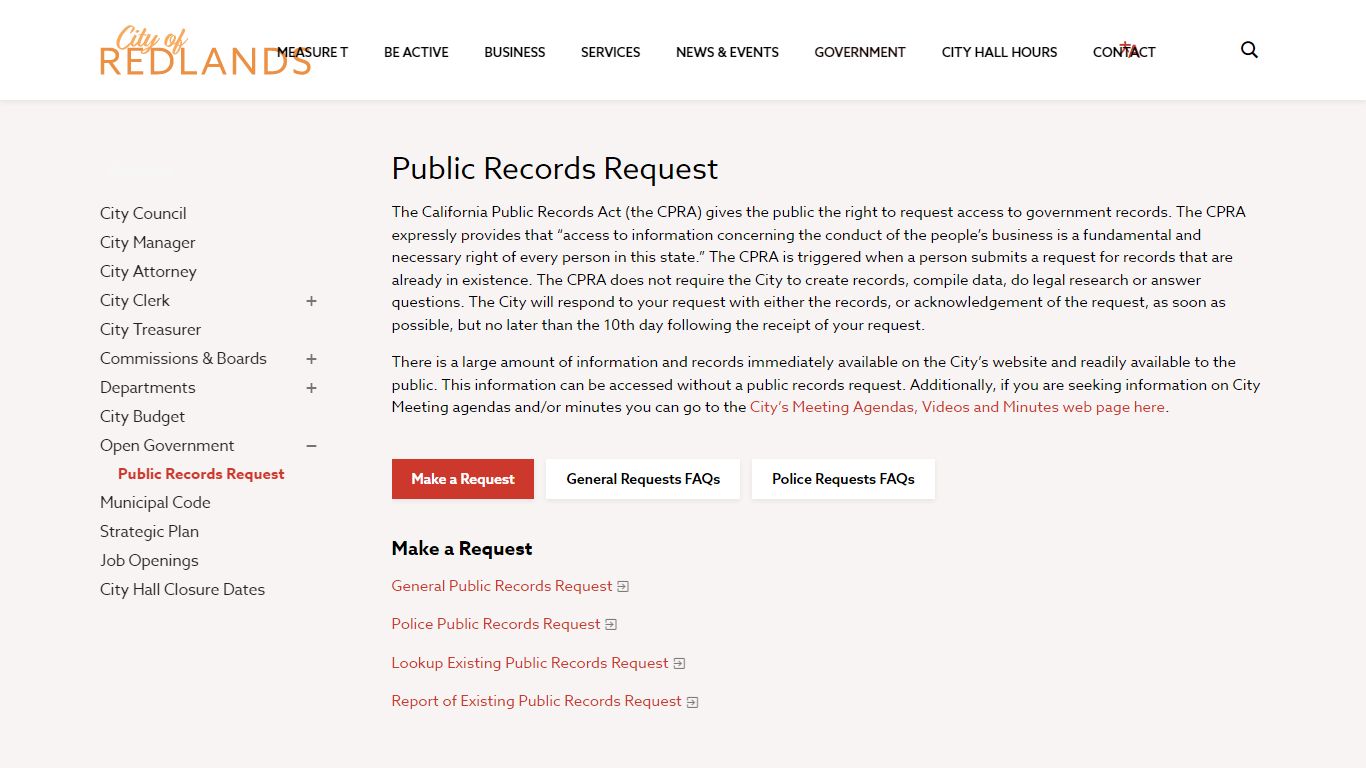This screenshot has height=768, width=1366.
Task: Go to City Attorney page
Action: [148, 271]
